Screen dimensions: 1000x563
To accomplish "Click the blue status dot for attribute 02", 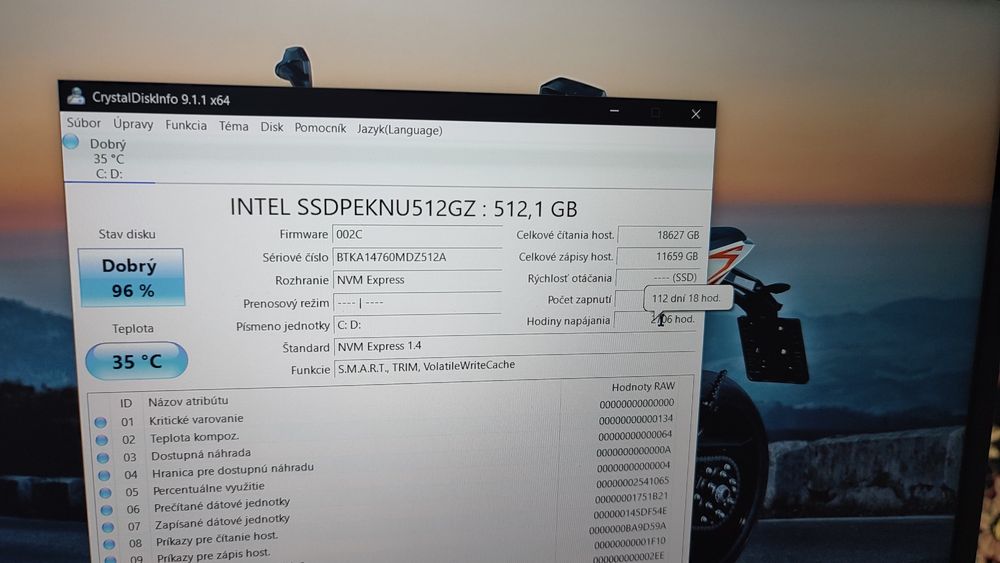I will (x=101, y=440).
